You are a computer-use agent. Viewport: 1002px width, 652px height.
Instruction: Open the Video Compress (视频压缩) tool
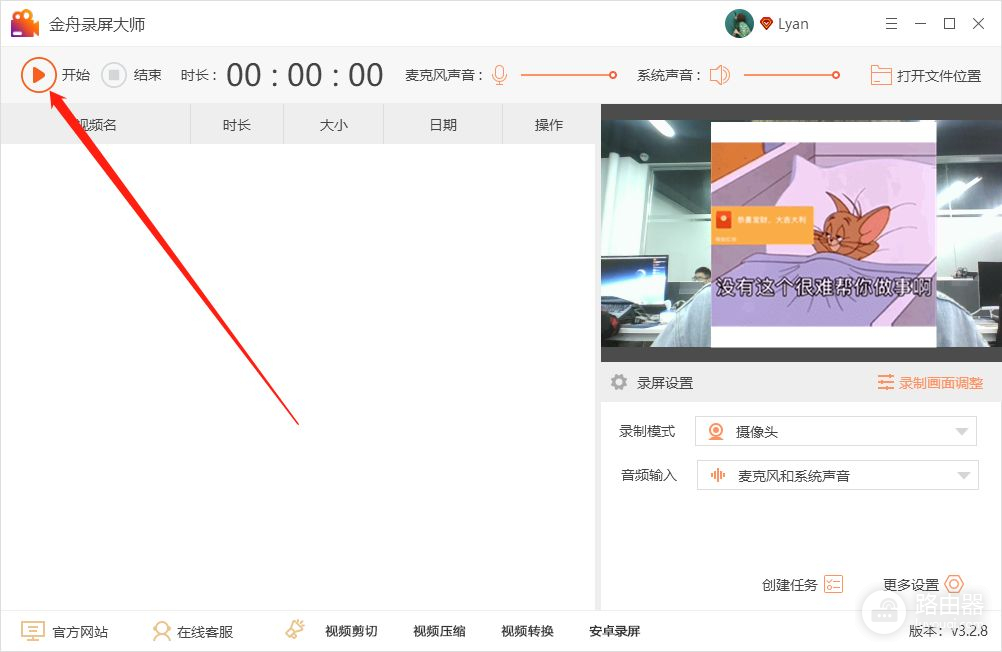(439, 631)
